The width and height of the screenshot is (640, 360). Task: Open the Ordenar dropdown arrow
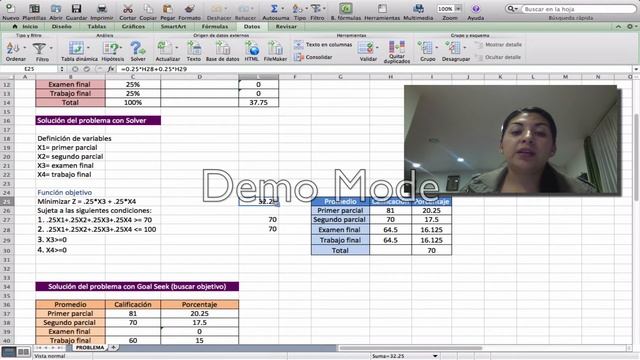[24, 48]
